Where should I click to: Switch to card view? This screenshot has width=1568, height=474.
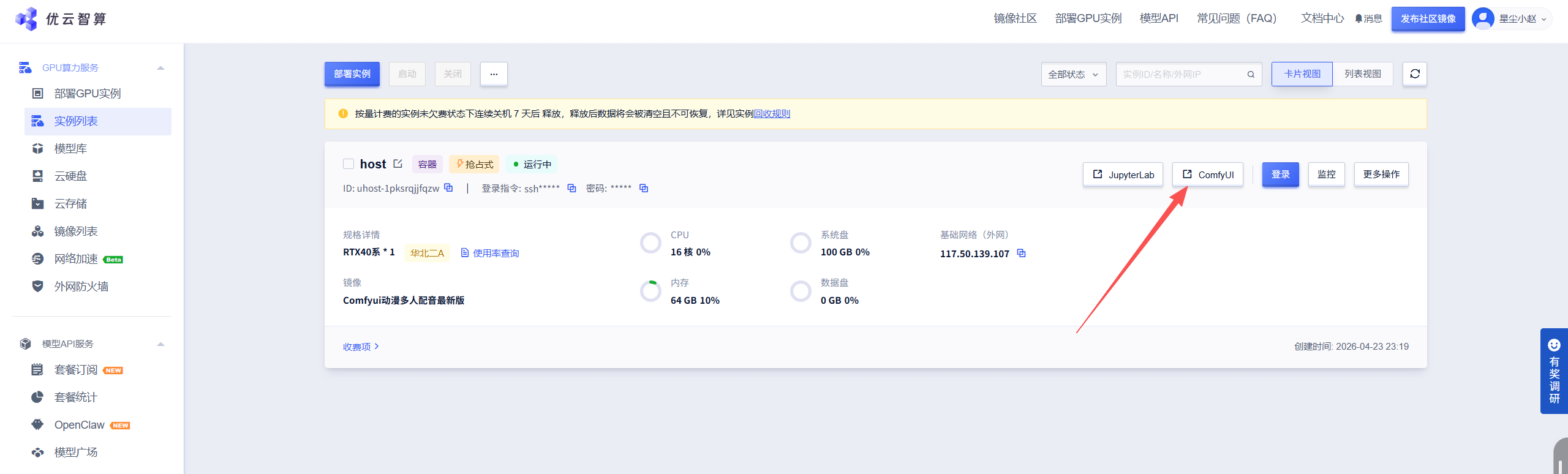(x=1302, y=74)
